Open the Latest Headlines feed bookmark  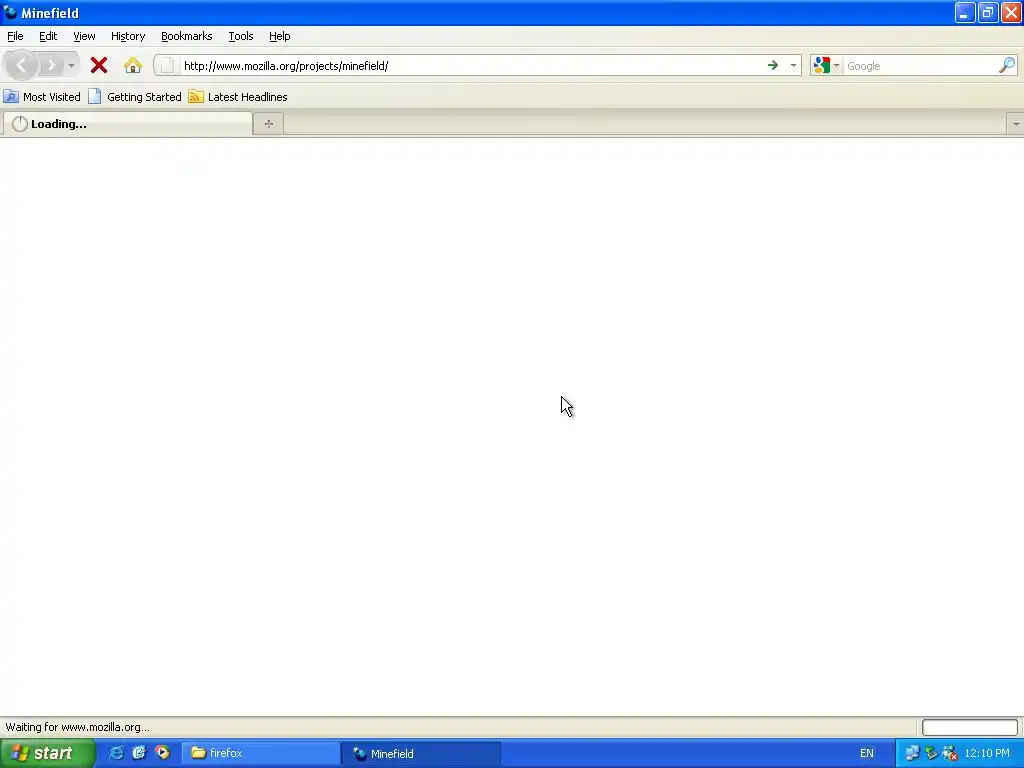238,97
